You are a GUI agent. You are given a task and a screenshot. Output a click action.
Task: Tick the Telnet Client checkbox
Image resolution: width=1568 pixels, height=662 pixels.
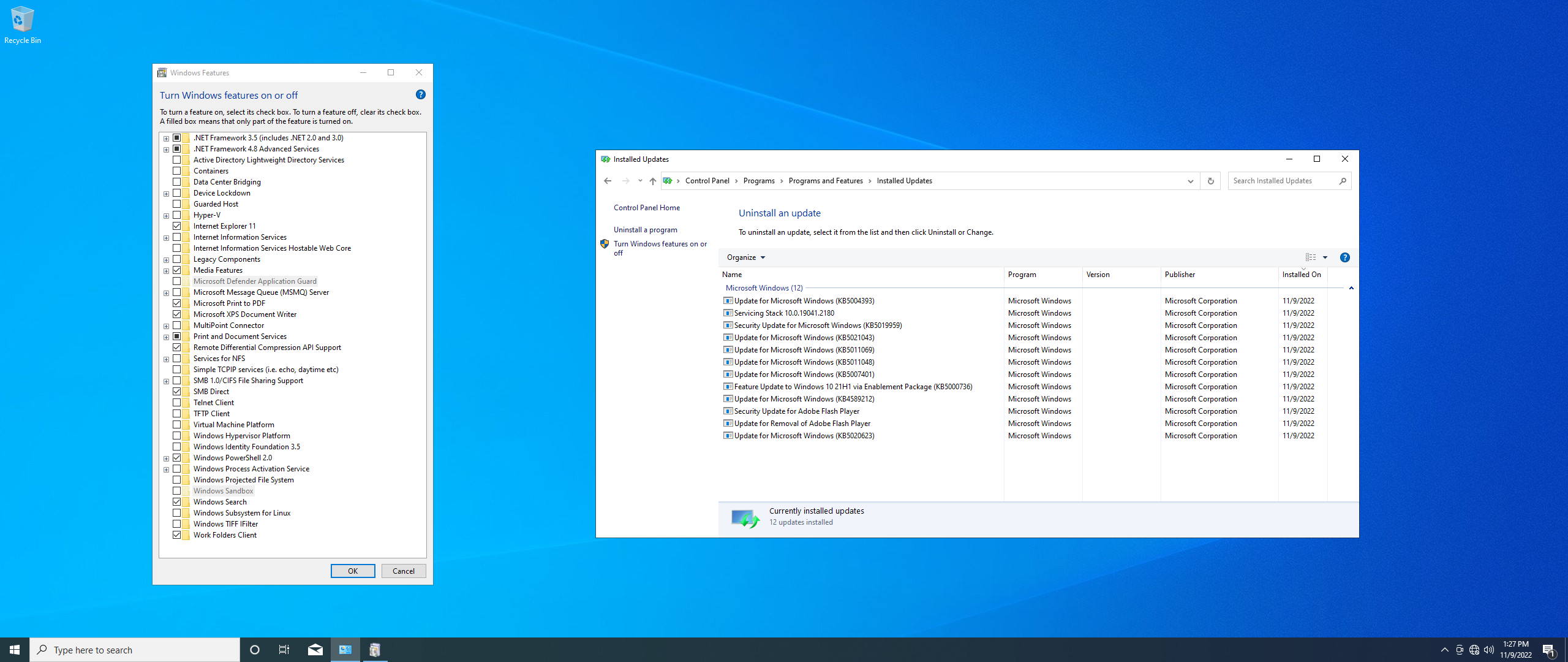click(x=176, y=403)
